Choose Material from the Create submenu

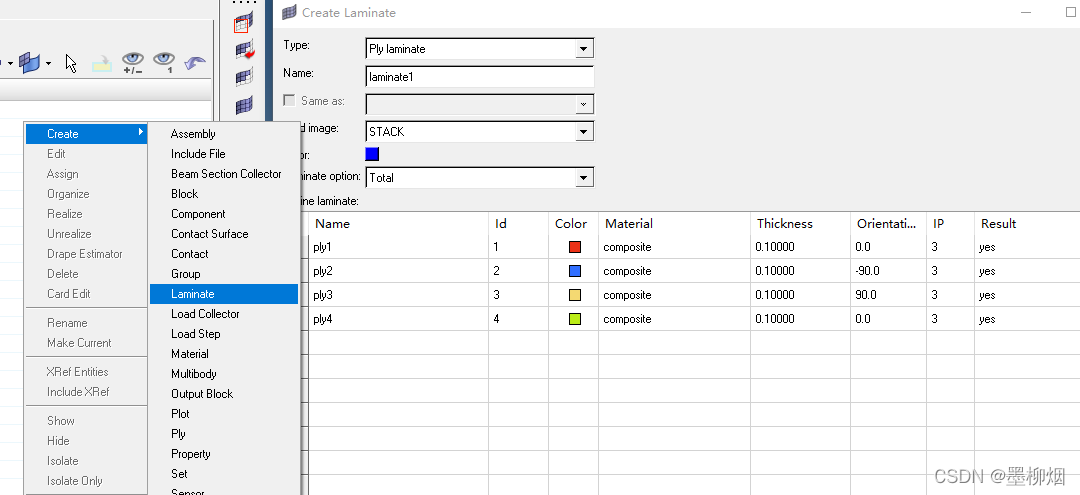pyautogui.click(x=190, y=354)
